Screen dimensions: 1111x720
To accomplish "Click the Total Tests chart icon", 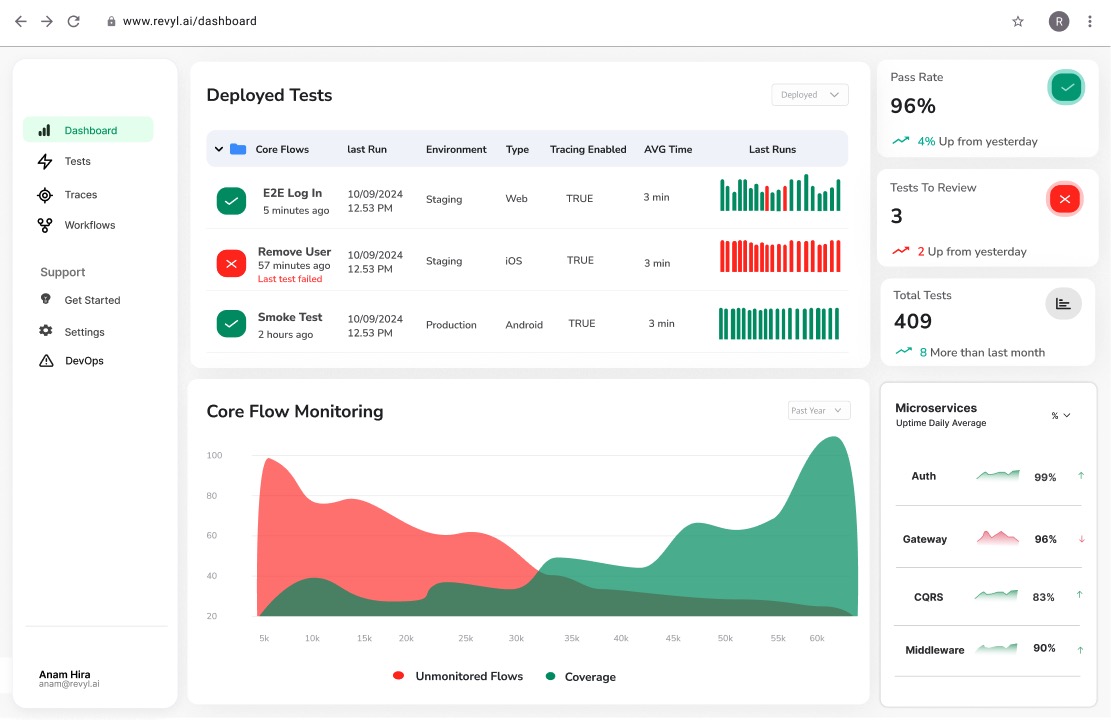I will (1063, 304).
